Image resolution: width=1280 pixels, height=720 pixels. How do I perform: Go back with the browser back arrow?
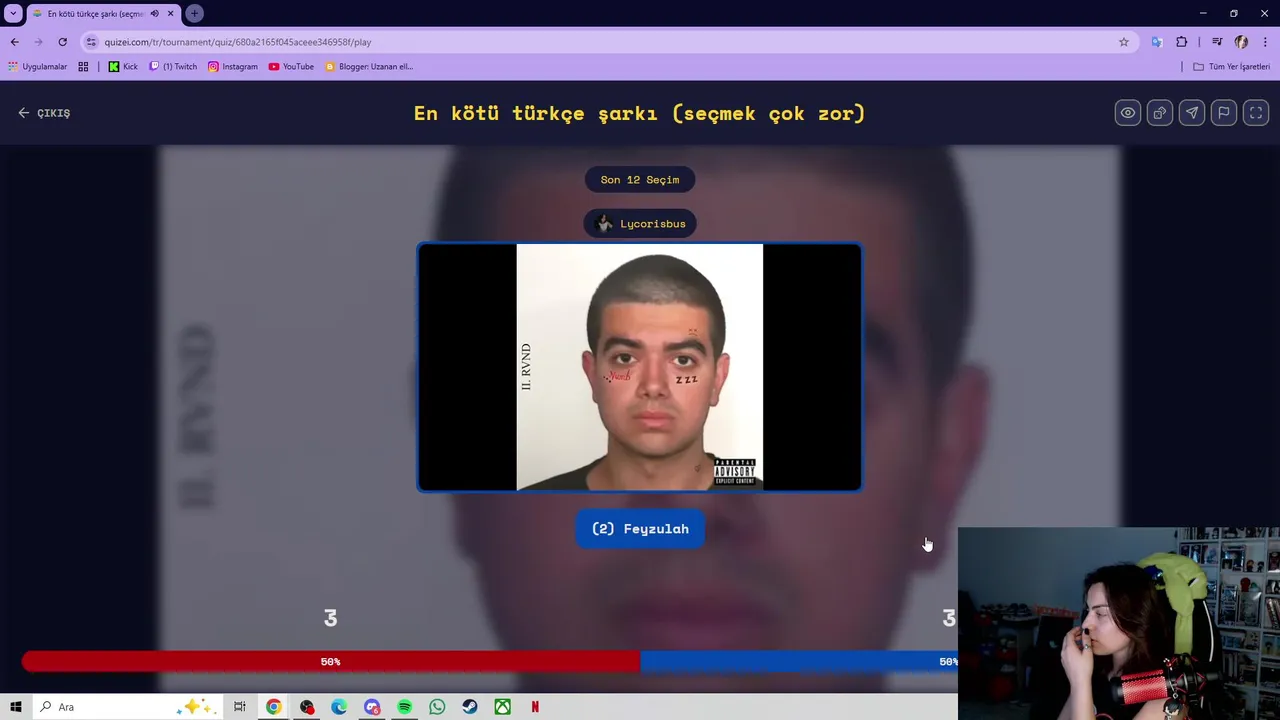click(x=14, y=42)
